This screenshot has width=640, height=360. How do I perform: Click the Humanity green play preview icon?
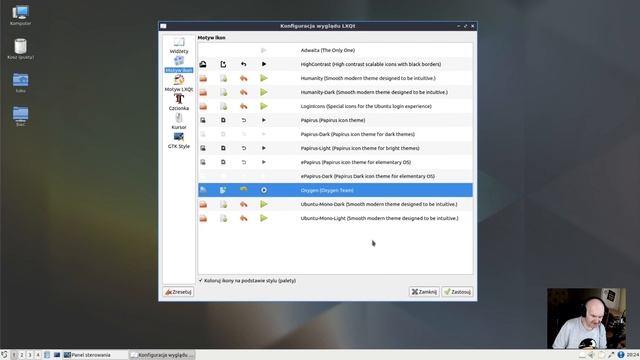coord(264,78)
